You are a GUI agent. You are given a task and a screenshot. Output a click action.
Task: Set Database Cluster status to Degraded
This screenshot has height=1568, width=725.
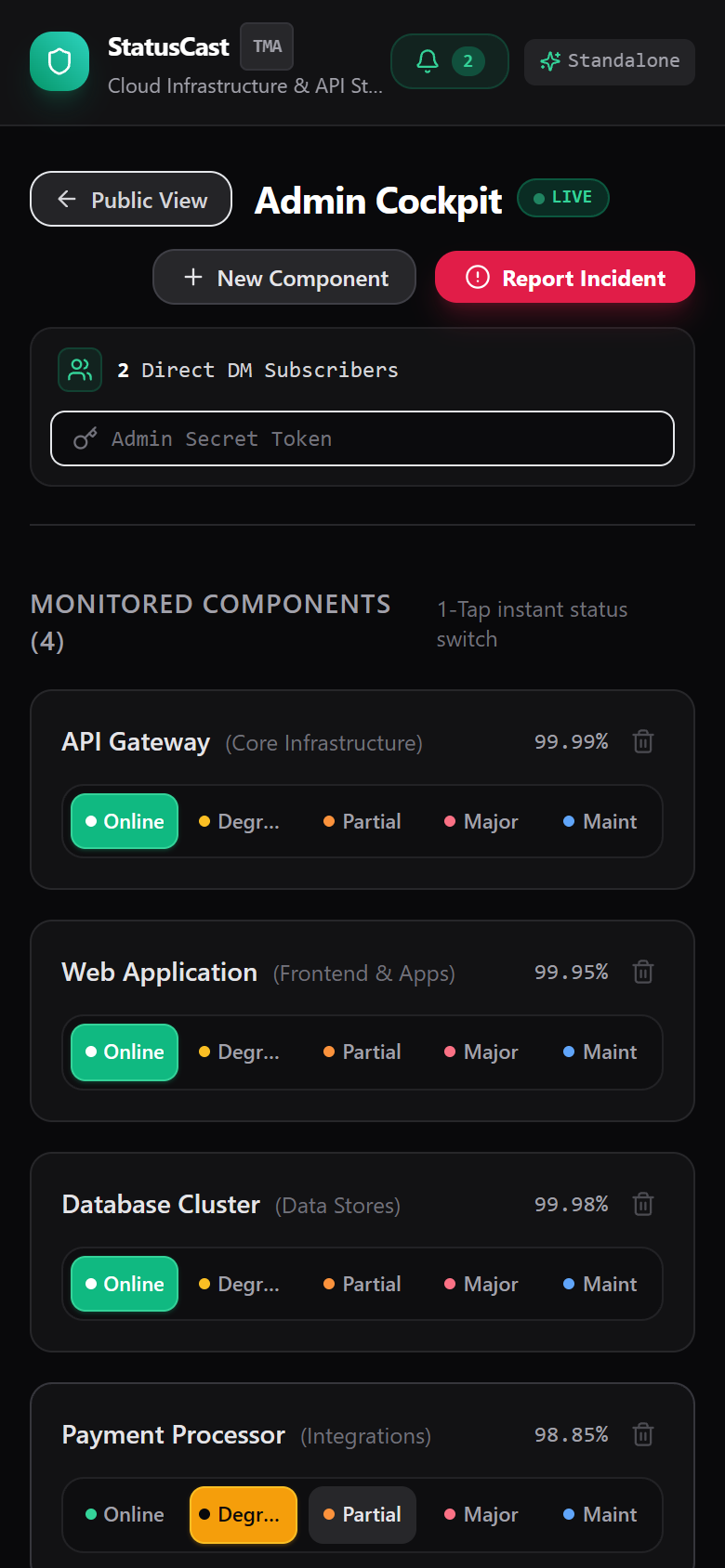[244, 1284]
